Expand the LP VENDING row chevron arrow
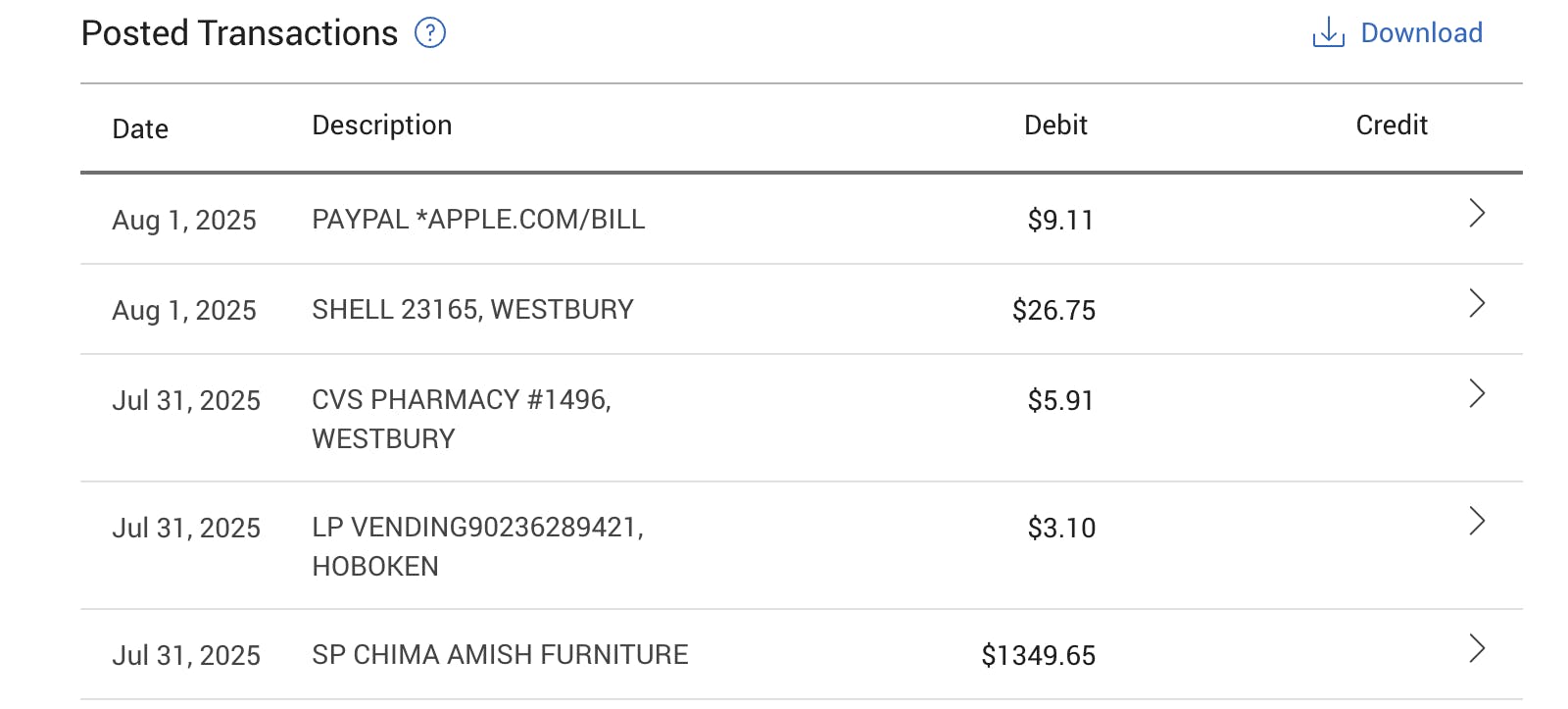Screen dimensions: 1568x709 tap(1477, 522)
